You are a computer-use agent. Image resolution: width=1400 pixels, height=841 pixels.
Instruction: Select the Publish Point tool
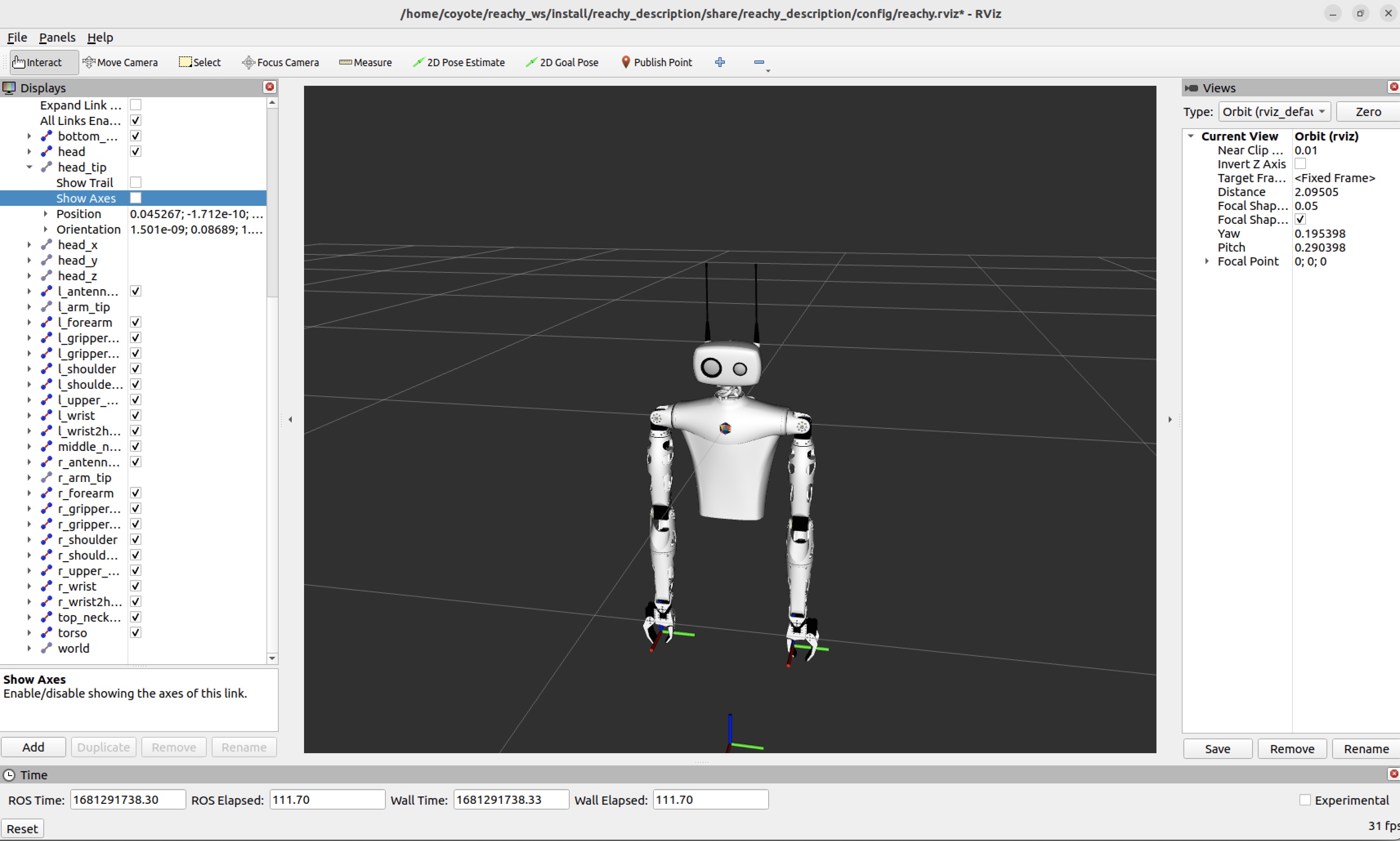[656, 62]
